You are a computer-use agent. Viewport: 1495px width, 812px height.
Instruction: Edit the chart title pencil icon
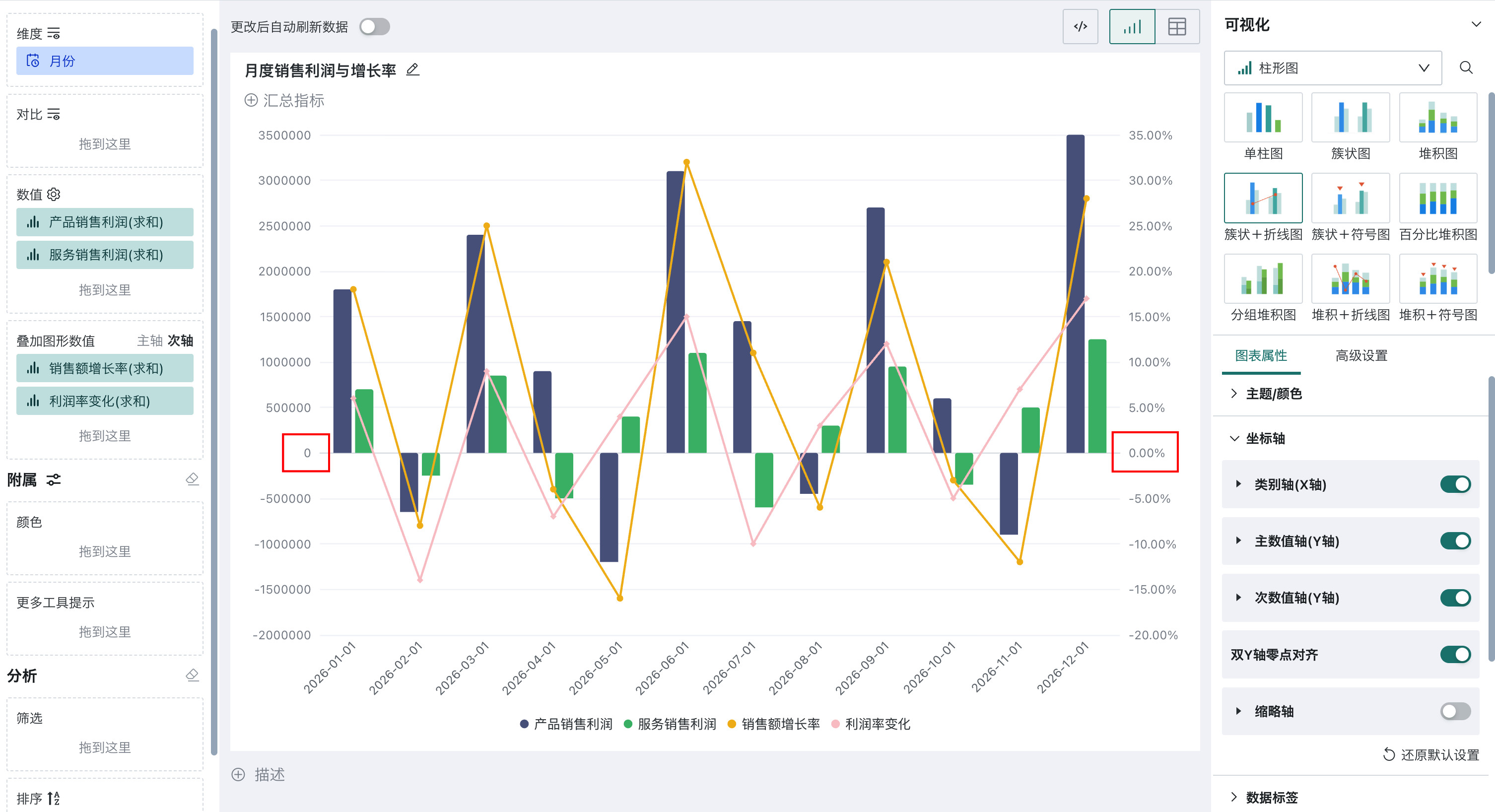click(x=412, y=70)
